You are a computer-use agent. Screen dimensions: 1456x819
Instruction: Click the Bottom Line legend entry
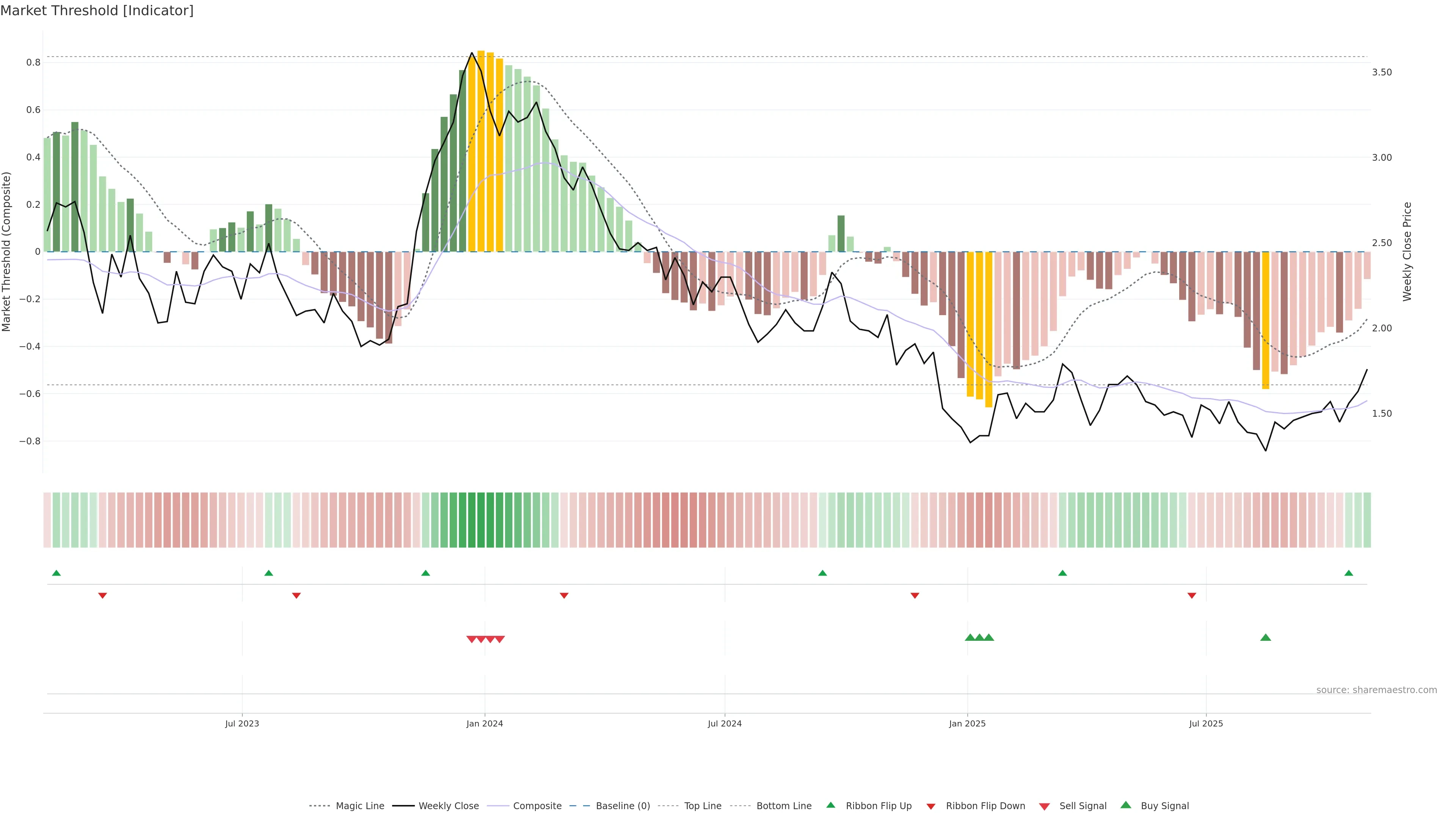click(783, 806)
